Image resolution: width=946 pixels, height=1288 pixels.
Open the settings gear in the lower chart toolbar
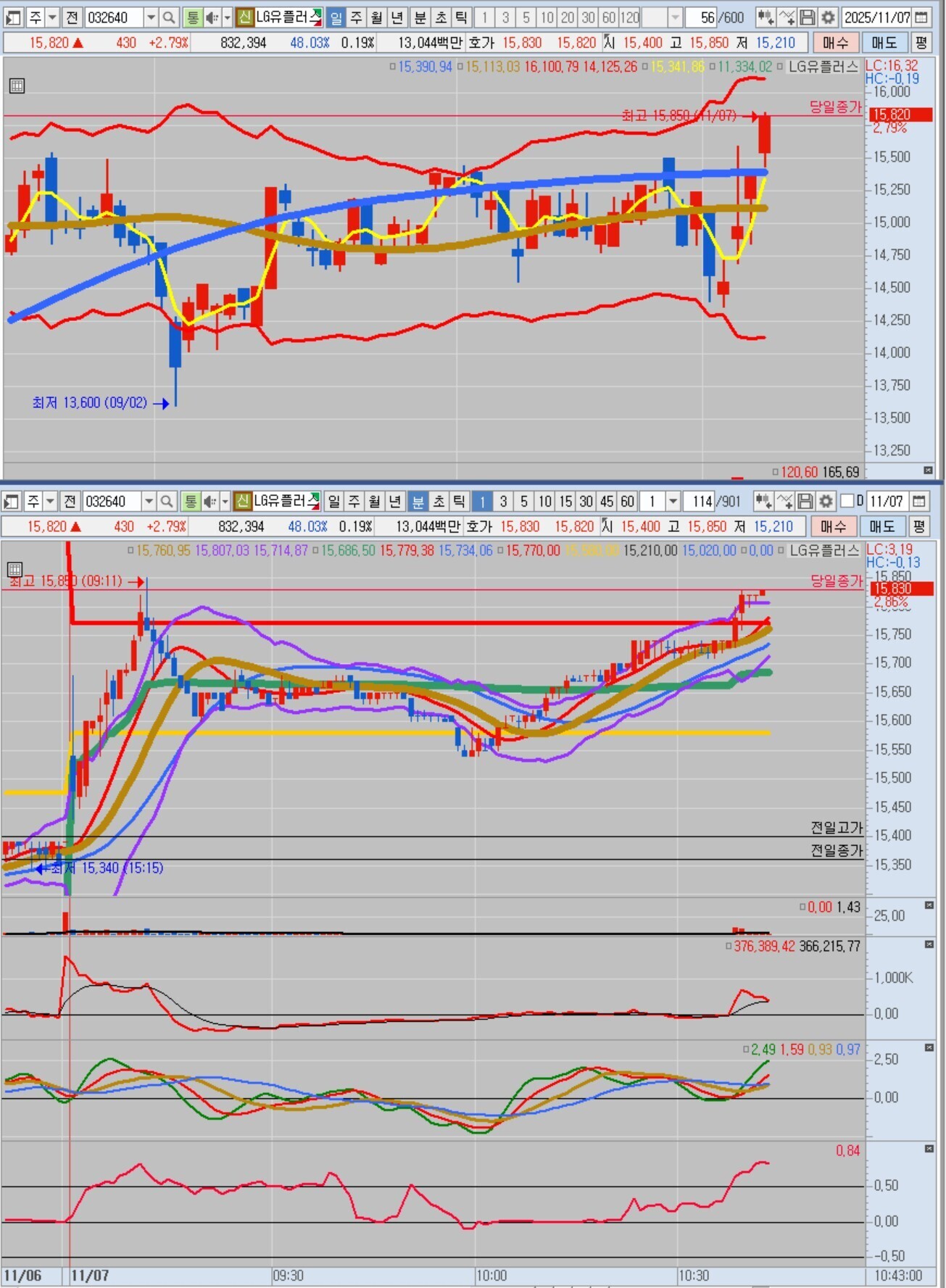click(826, 501)
